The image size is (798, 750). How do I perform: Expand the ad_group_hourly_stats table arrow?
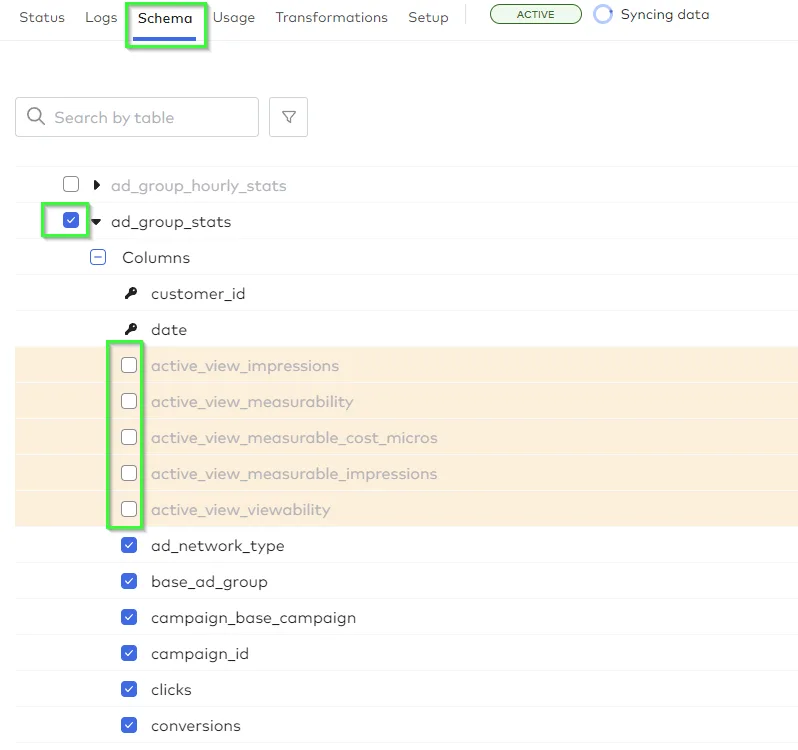click(x=97, y=185)
